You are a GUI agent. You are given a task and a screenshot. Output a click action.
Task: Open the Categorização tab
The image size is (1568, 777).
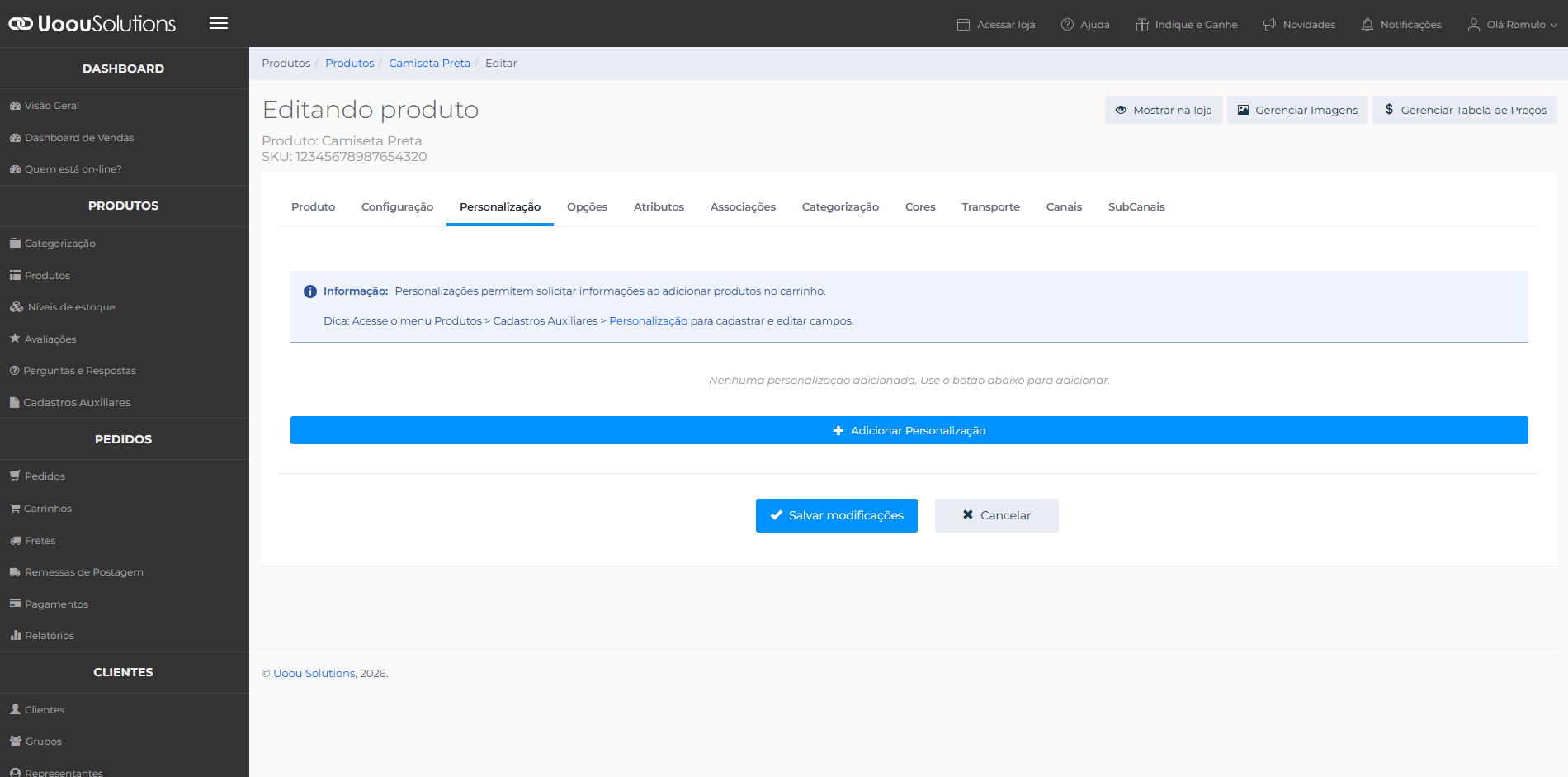click(x=840, y=207)
